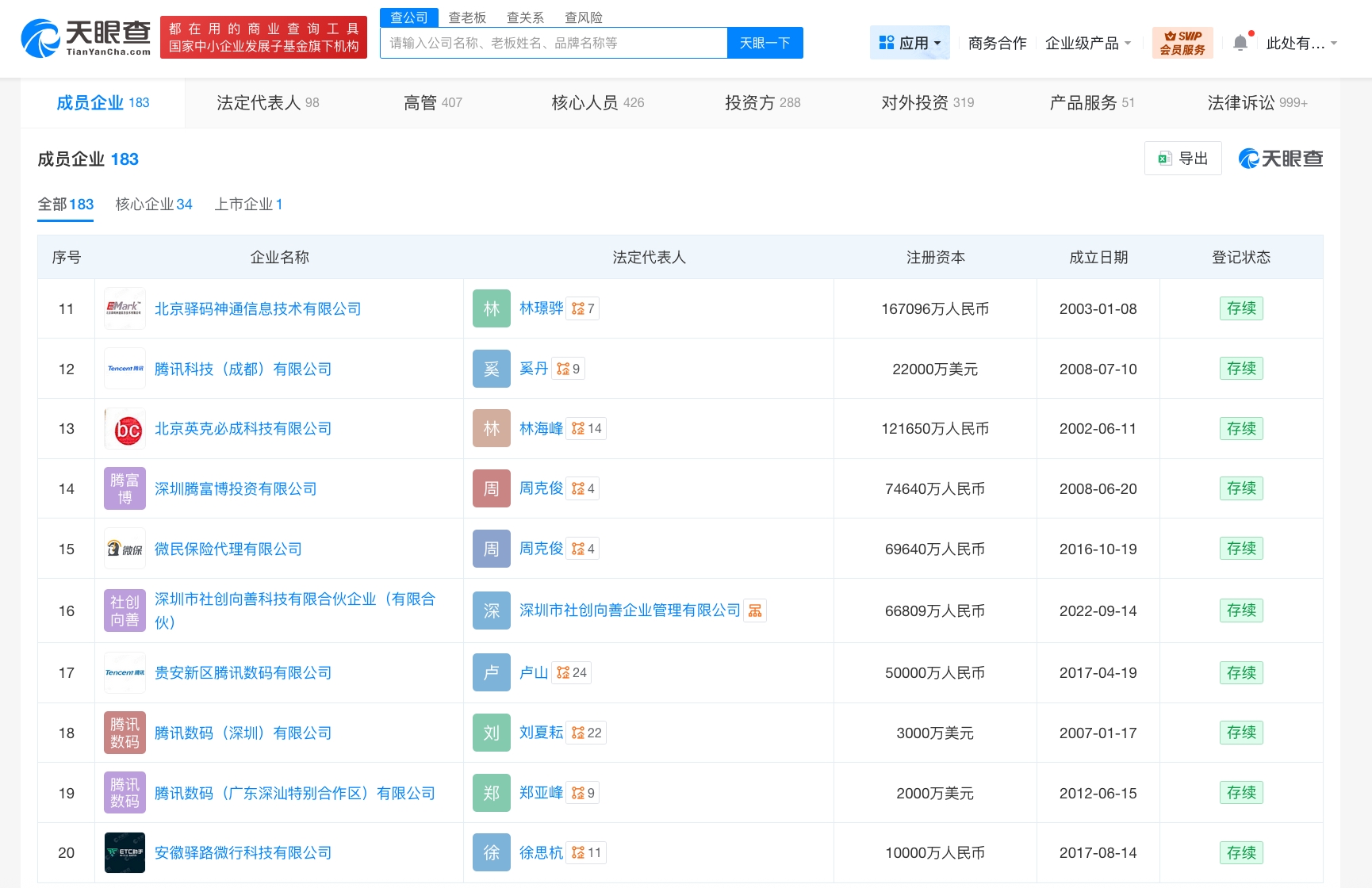Open the structure icon next to 深圳市社创向善企业管理有限公司
This screenshot has height=888, width=1372.
(755, 610)
